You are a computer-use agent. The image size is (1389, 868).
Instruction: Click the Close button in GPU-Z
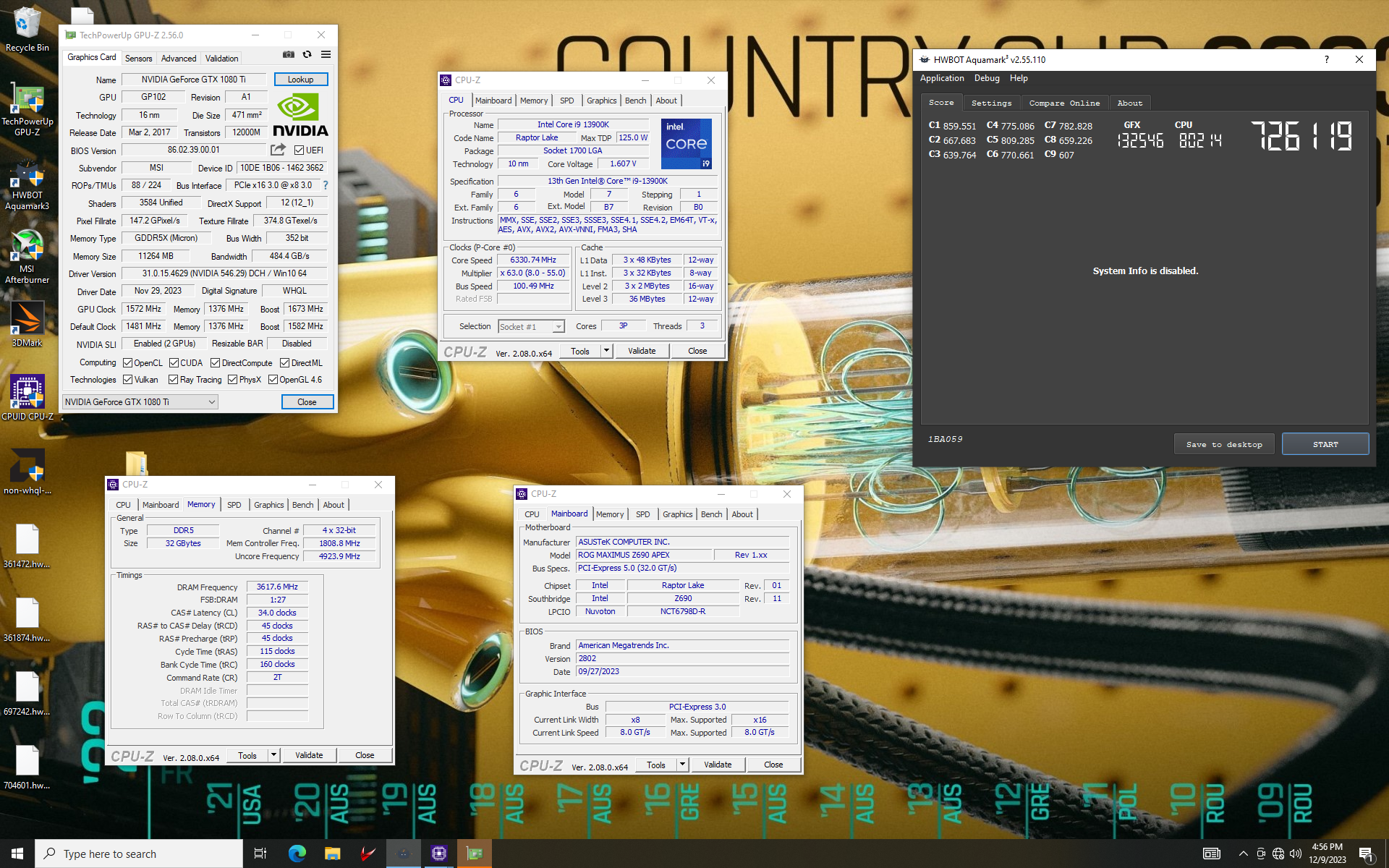pyautogui.click(x=307, y=402)
